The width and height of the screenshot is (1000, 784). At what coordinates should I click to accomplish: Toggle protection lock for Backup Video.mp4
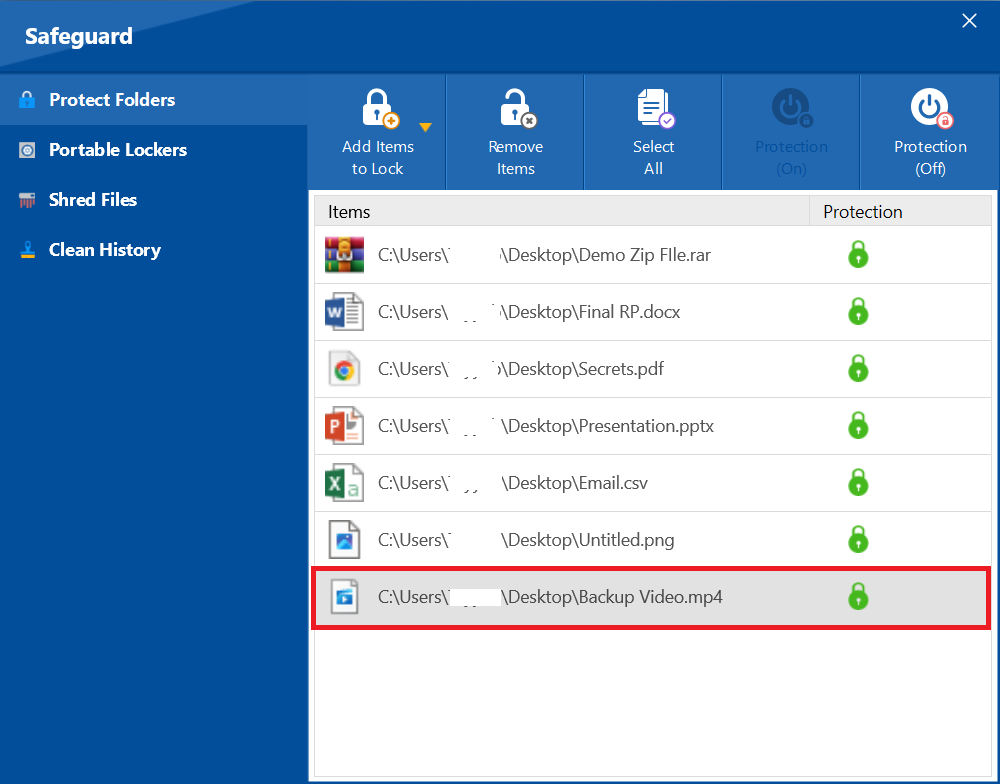[x=857, y=597]
